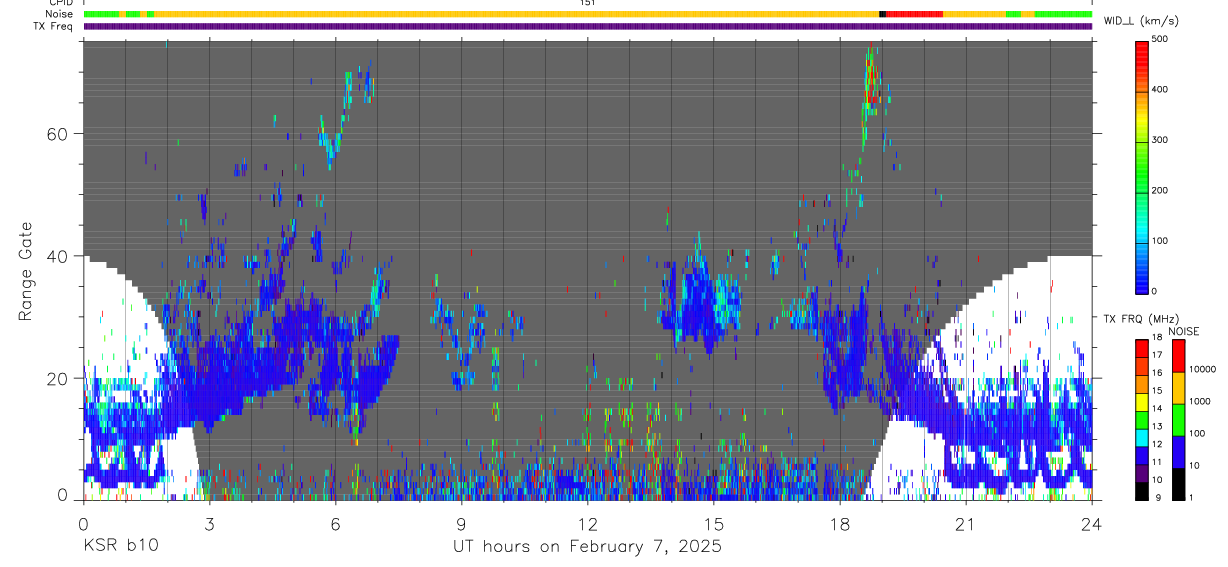This screenshot has height=567, width=1228.
Task: Click the 10000 value on NOISE scale
Action: coord(1203,369)
